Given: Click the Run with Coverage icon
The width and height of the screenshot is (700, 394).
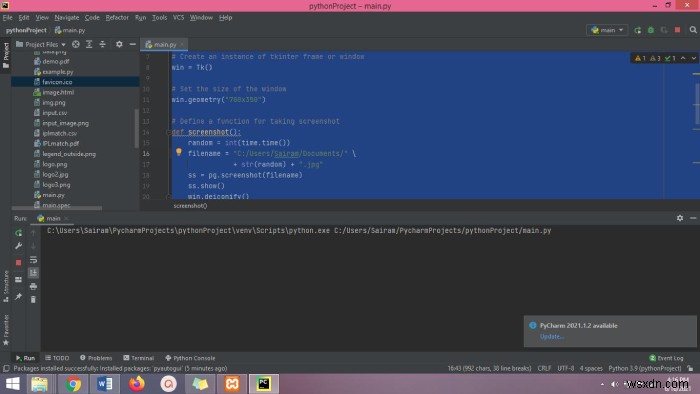Looking at the screenshot, I should point(664,30).
